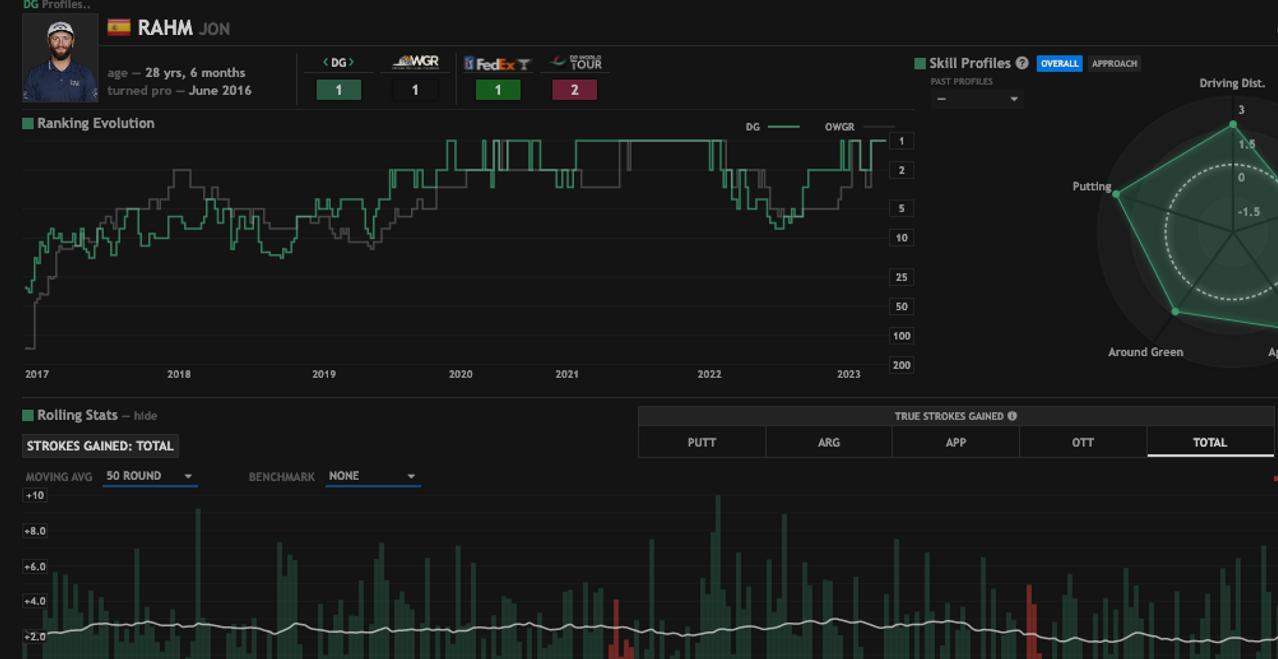Click the right arrow beside DG ranking
The image size is (1278, 659).
click(x=351, y=63)
